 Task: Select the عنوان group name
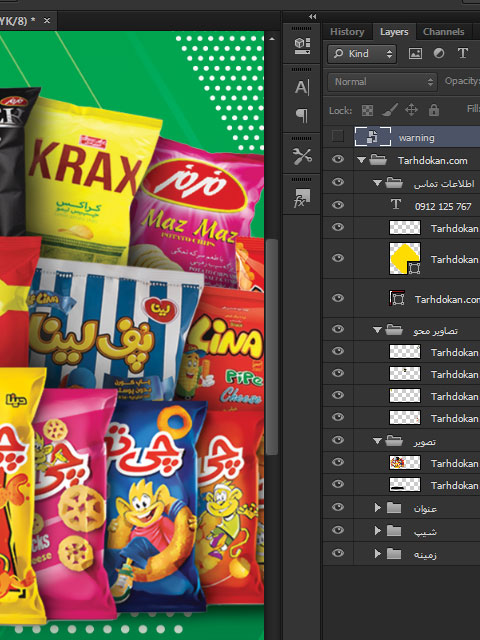pyautogui.click(x=425, y=509)
